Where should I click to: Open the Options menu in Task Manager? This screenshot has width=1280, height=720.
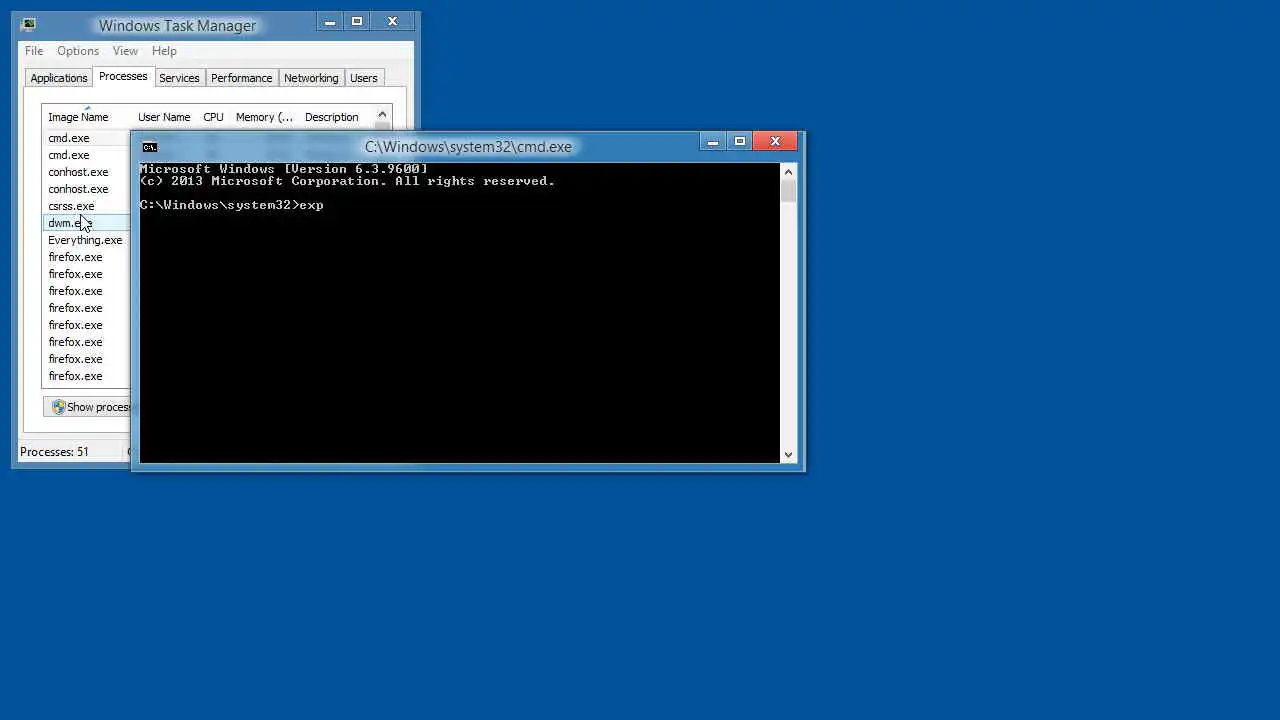78,51
